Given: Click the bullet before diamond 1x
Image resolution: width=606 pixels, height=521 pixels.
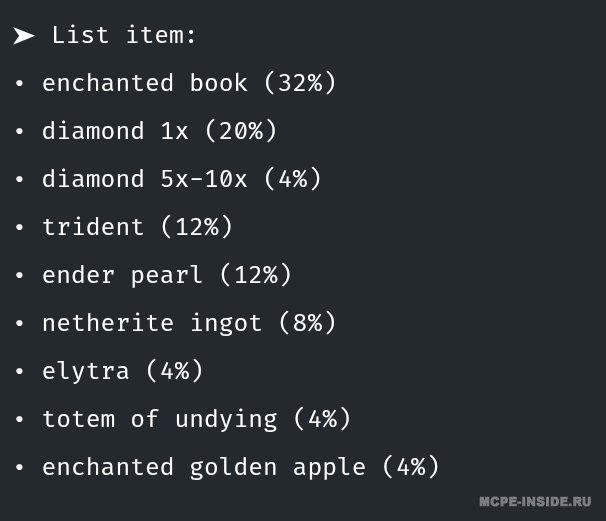Looking at the screenshot, I should pos(19,132).
